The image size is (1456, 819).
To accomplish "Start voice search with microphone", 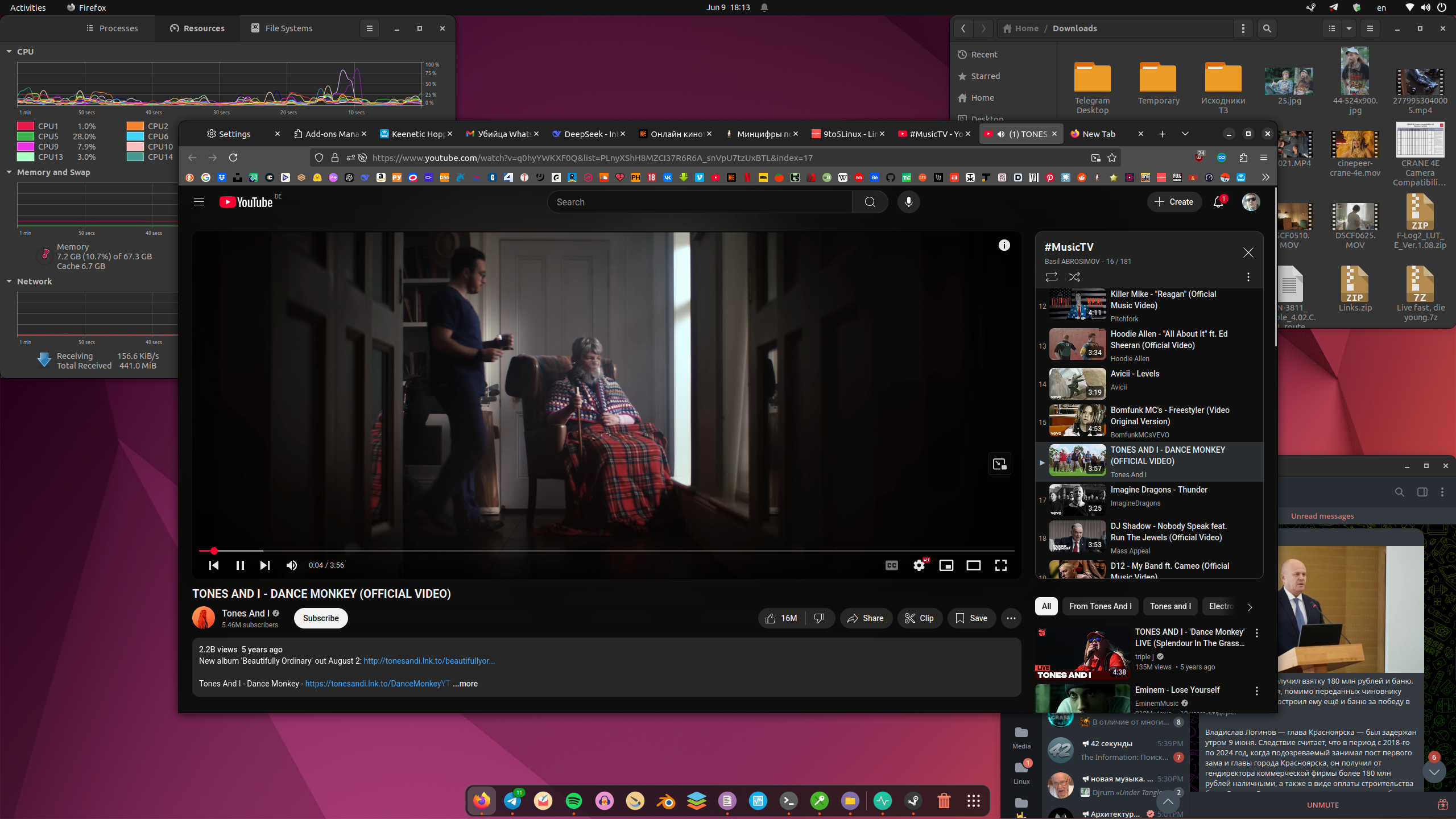I will pos(909,202).
